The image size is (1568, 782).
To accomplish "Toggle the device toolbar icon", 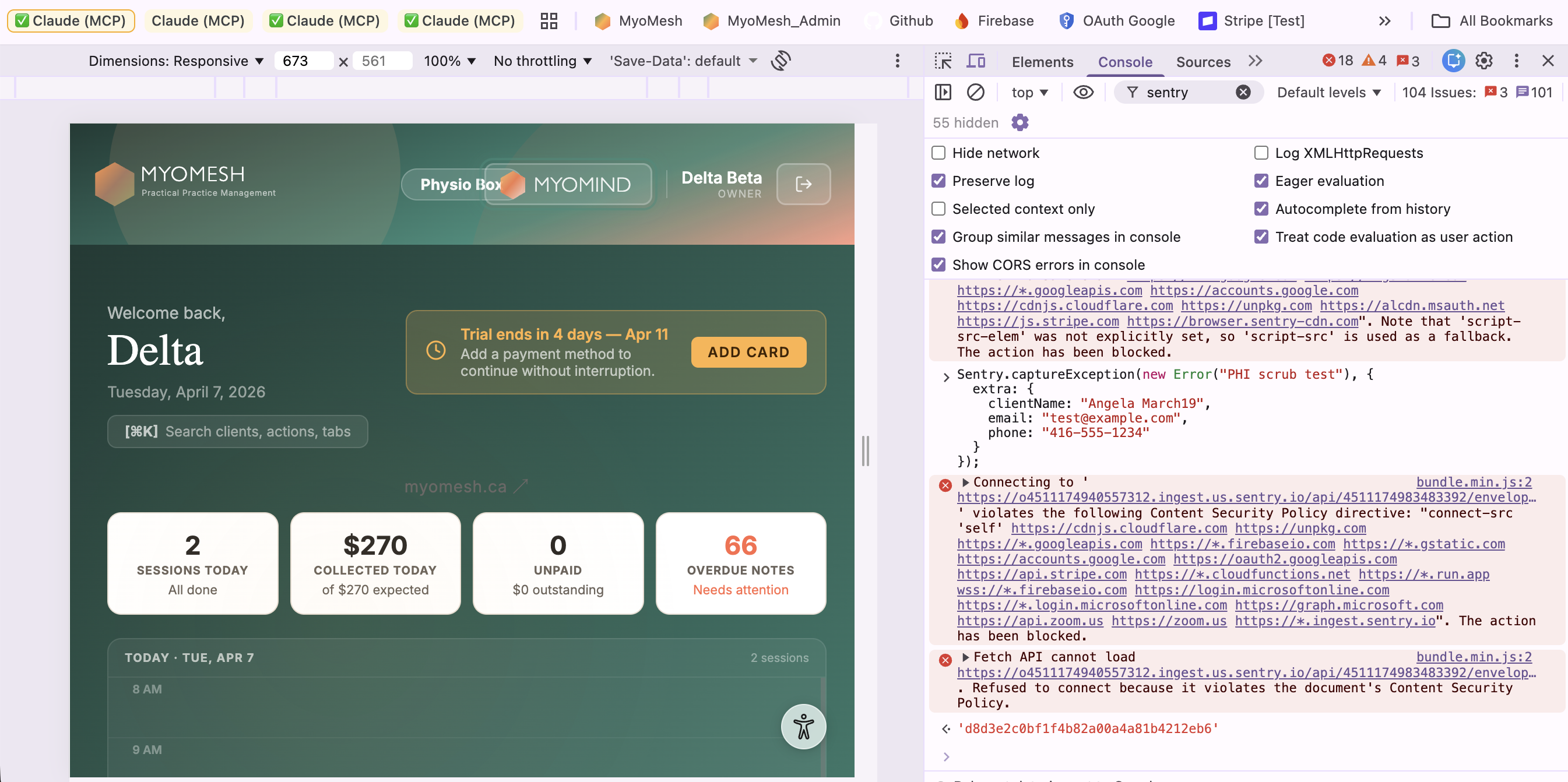I will tap(976, 61).
